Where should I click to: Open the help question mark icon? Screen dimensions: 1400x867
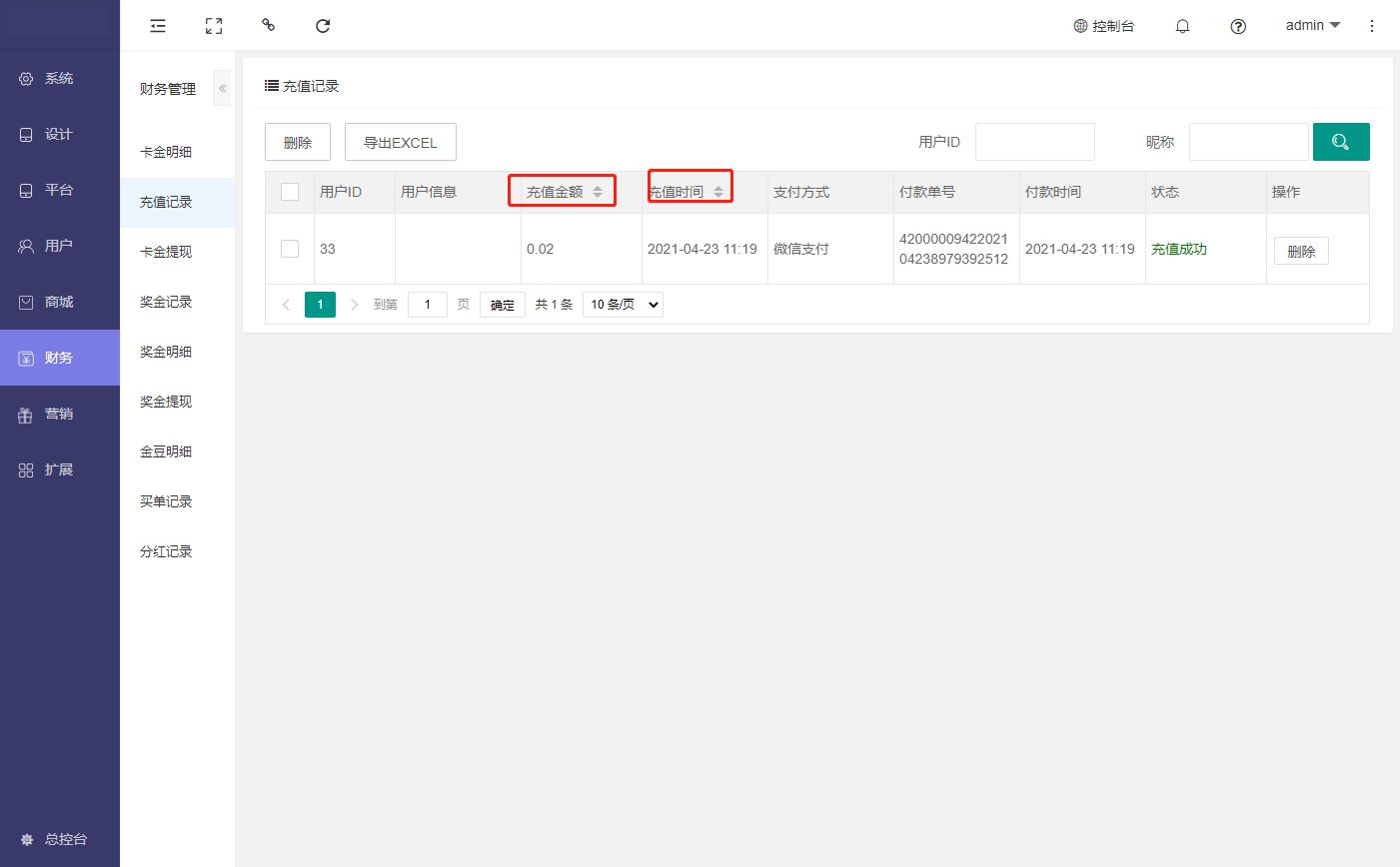coord(1238,26)
